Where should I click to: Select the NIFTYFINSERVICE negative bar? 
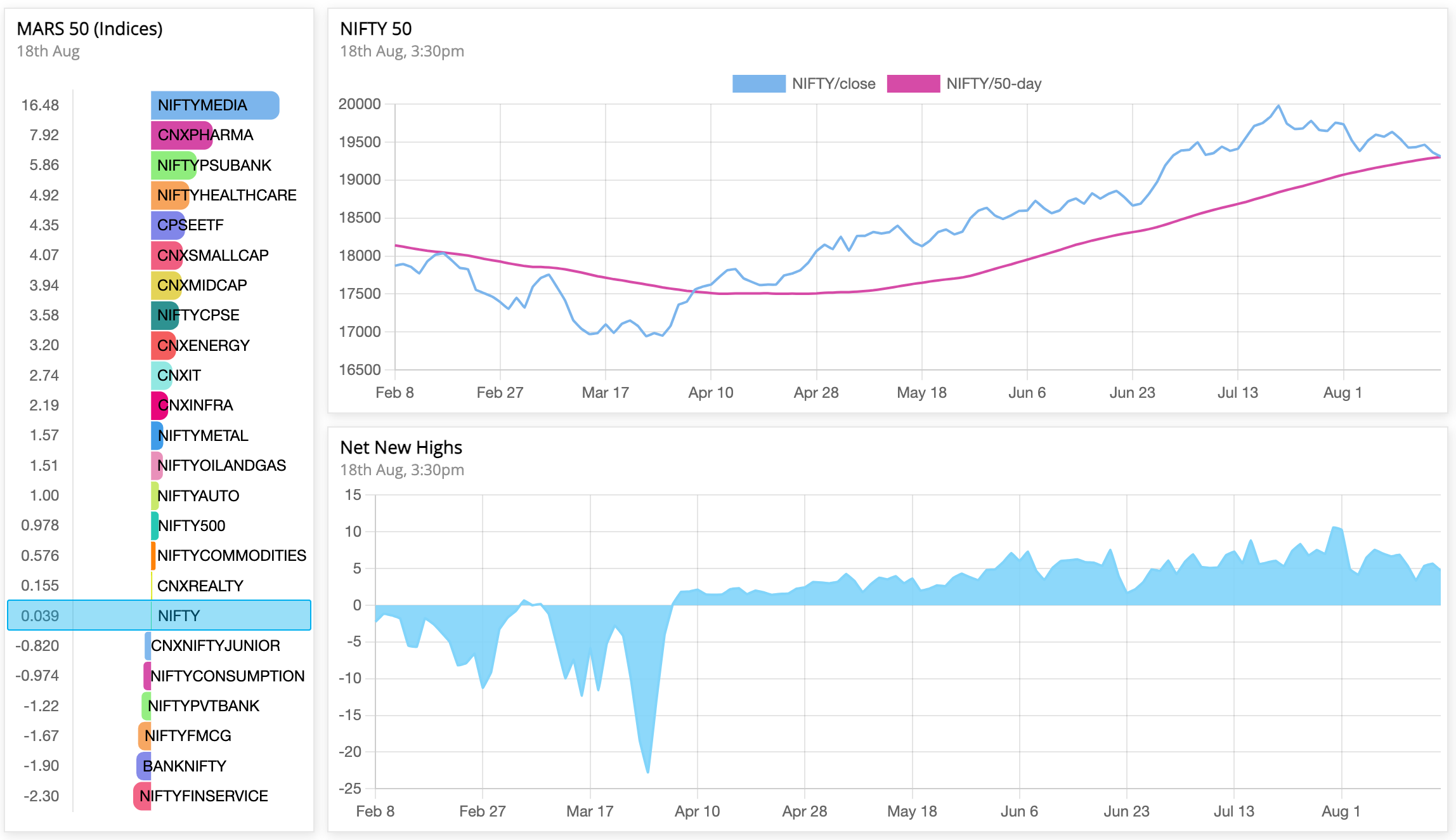(x=142, y=796)
